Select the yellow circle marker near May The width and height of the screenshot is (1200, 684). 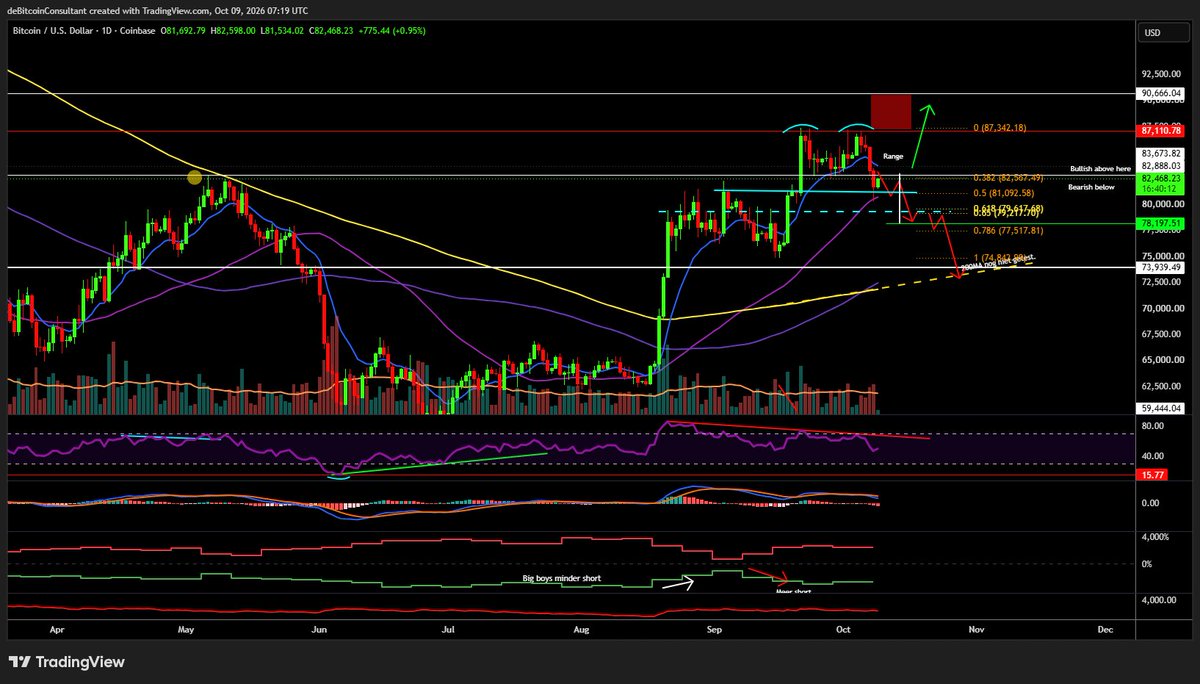tap(194, 177)
